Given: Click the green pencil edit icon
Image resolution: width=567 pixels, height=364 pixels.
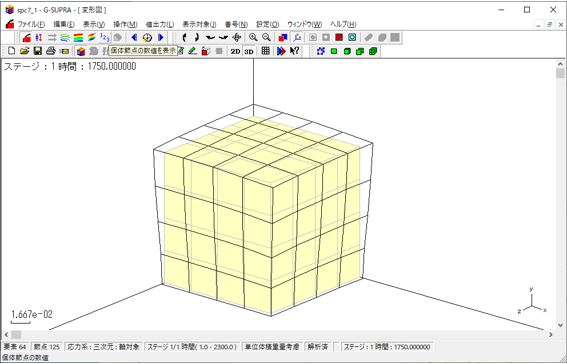Looking at the screenshot, I should coord(193,51).
